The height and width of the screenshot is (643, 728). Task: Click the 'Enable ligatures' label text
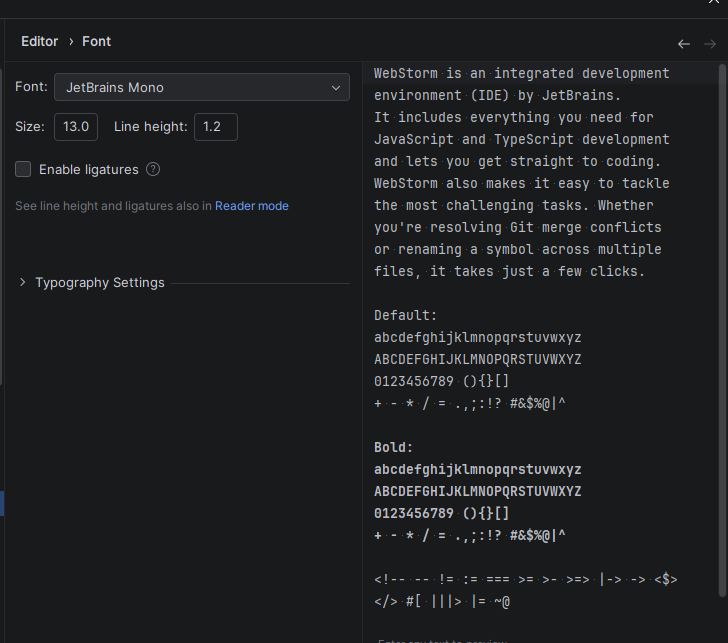(89, 169)
